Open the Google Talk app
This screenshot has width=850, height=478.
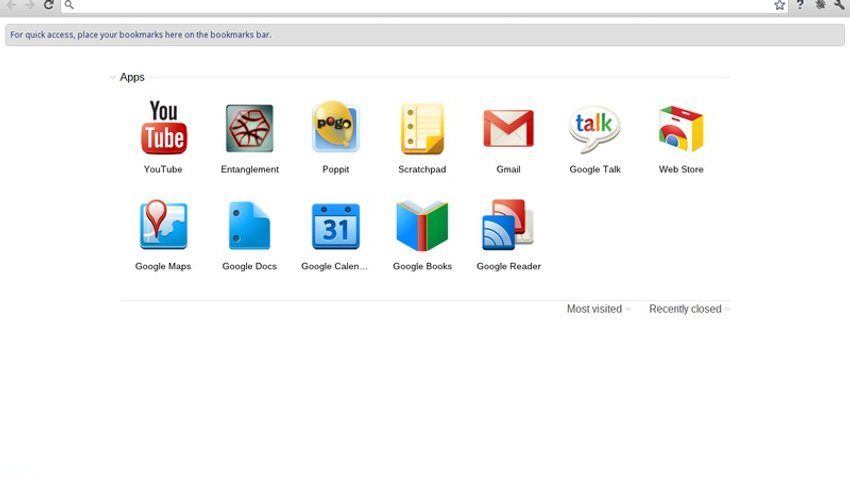click(x=595, y=128)
